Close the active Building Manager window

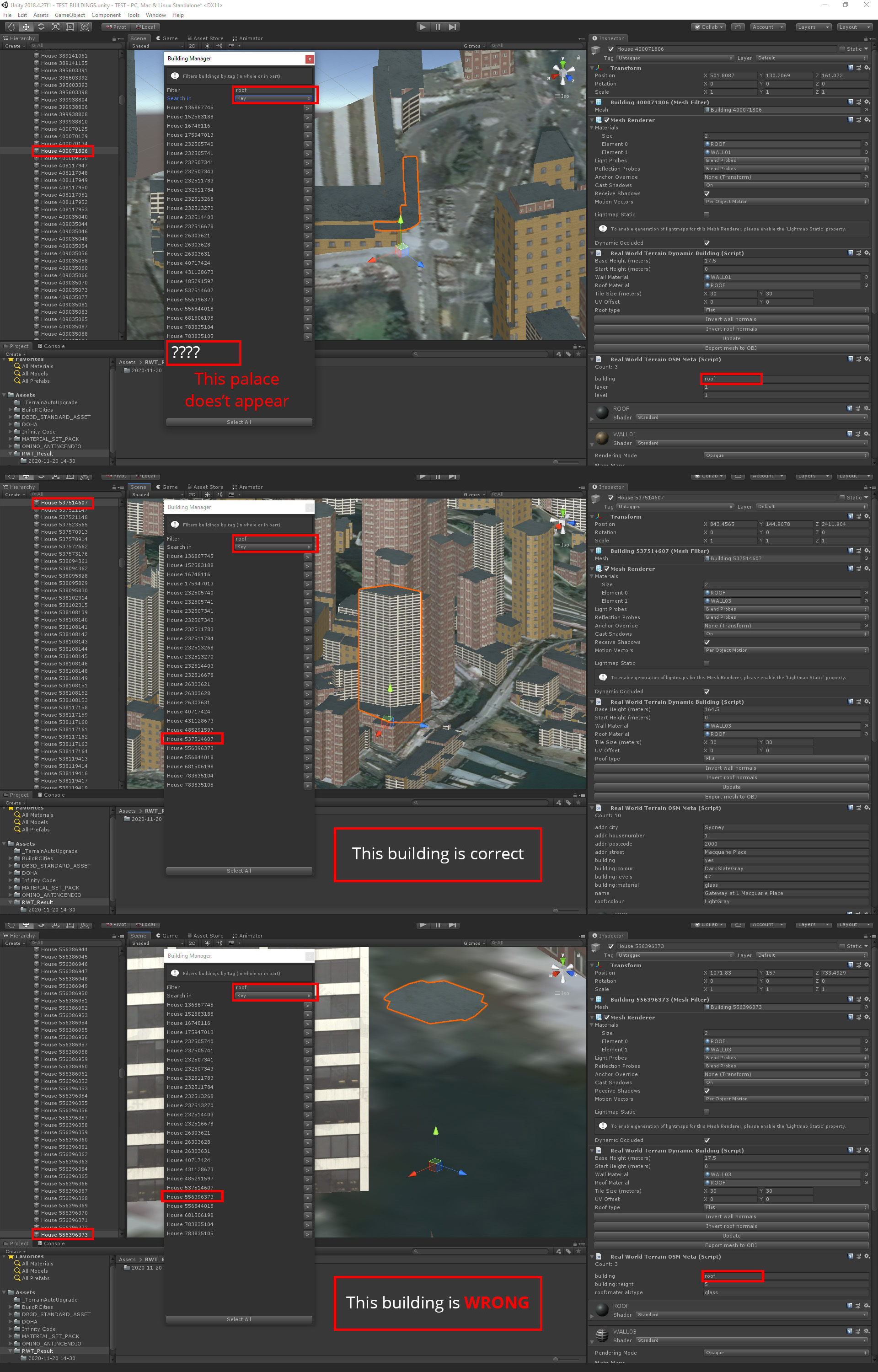pos(309,59)
